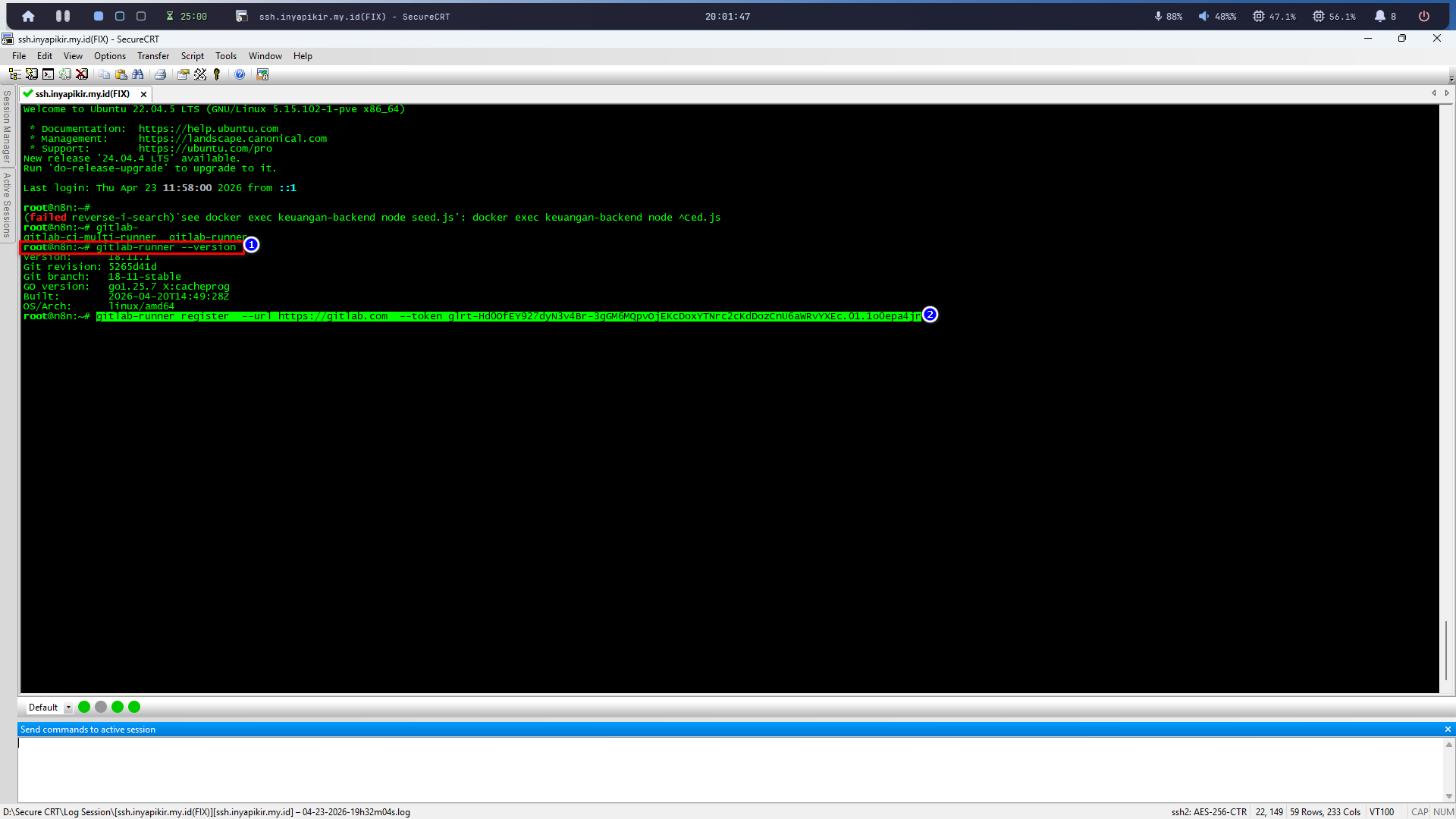This screenshot has width=1456, height=819.
Task: Click the CPU 47.1% usage indicator
Action: coord(1274,16)
